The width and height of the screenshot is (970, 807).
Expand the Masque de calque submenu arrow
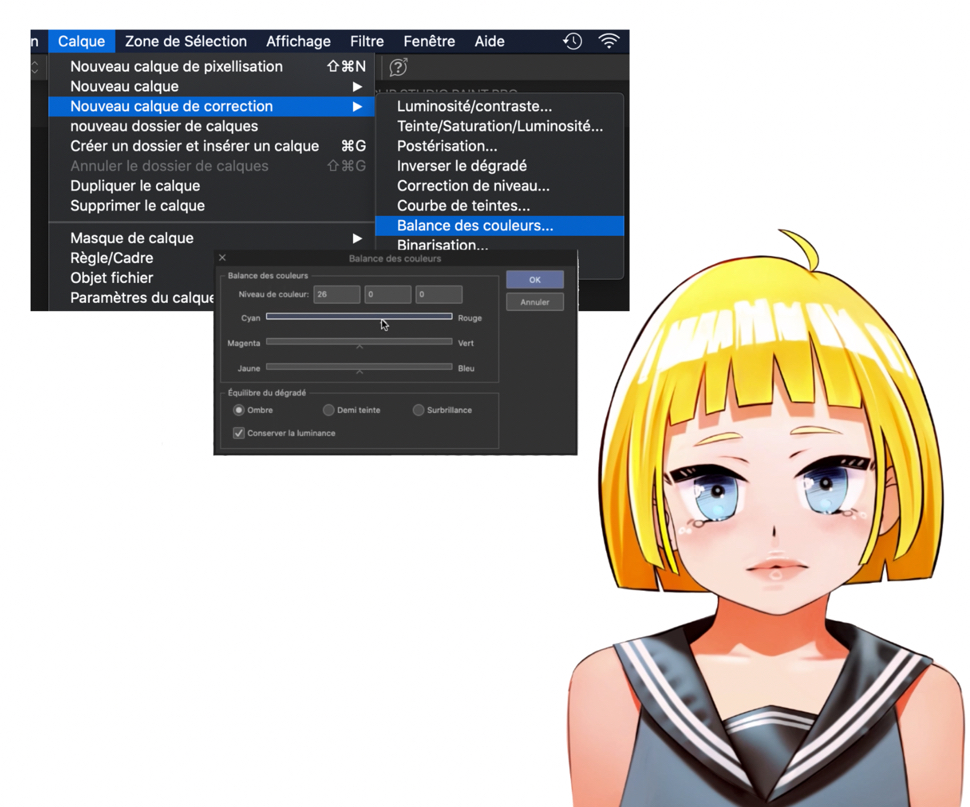pyautogui.click(x=357, y=238)
